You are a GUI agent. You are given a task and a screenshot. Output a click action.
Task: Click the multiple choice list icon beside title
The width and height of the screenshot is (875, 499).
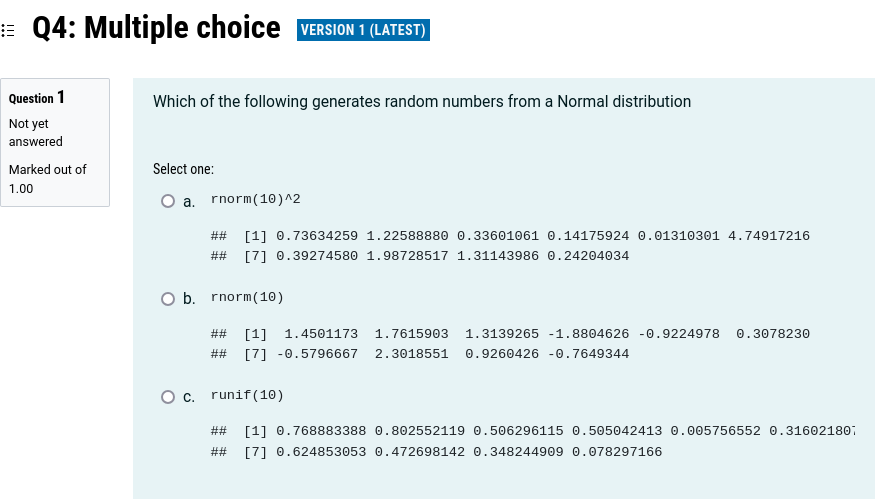click(x=9, y=30)
